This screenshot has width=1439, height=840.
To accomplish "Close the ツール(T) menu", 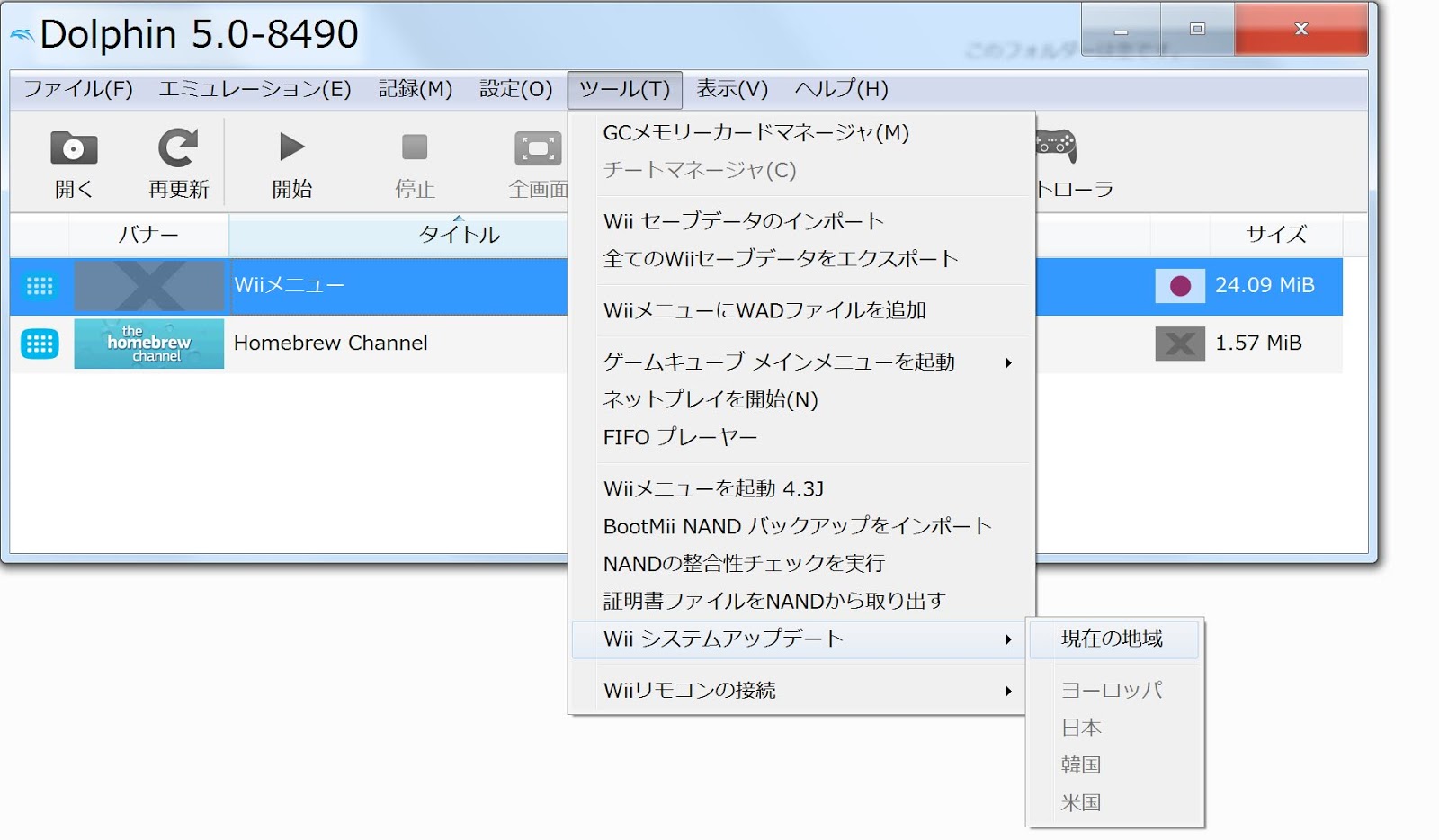I will [625, 89].
